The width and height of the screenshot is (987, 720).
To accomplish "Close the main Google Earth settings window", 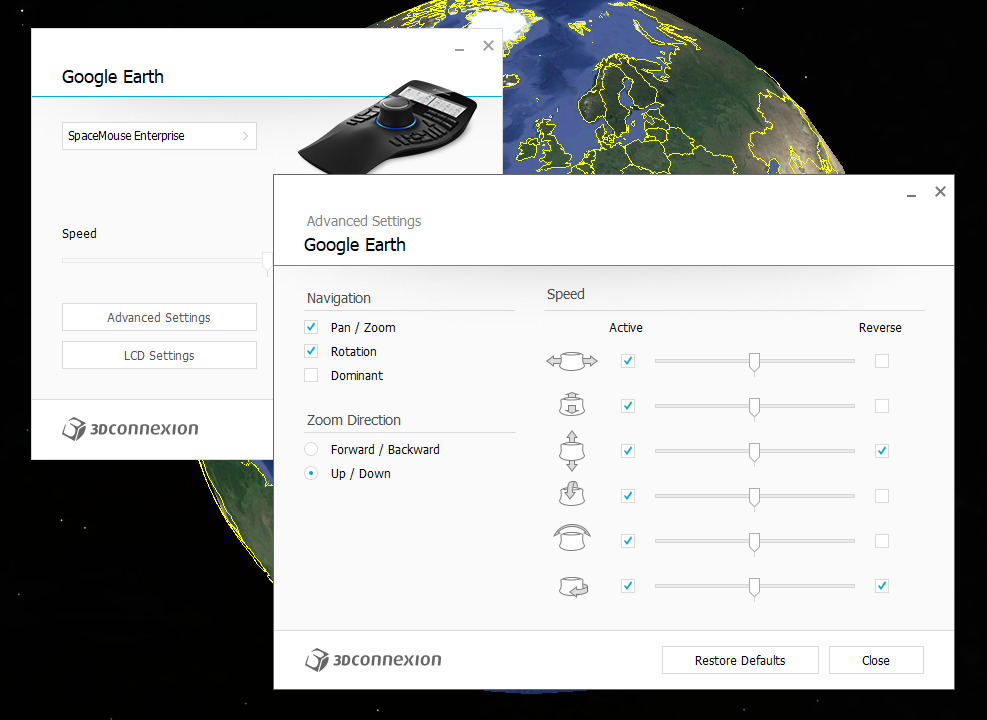I will click(488, 45).
